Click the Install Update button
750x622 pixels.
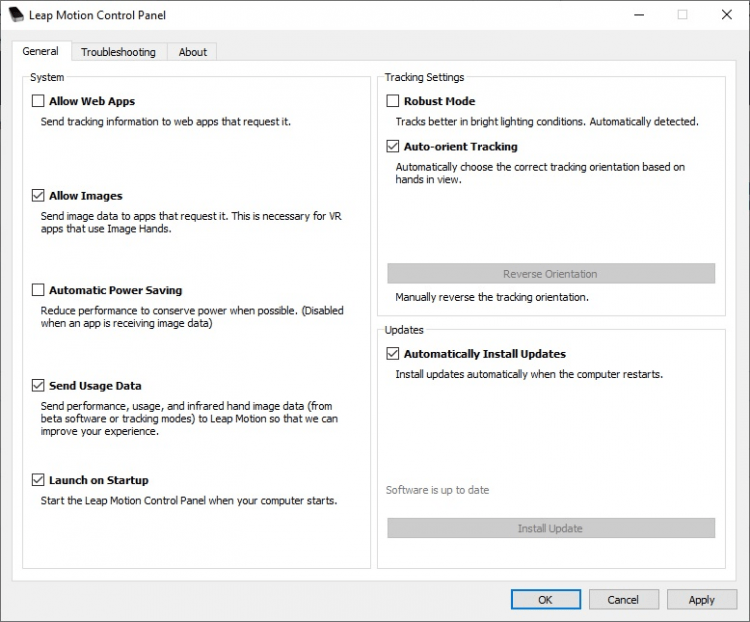pos(550,528)
